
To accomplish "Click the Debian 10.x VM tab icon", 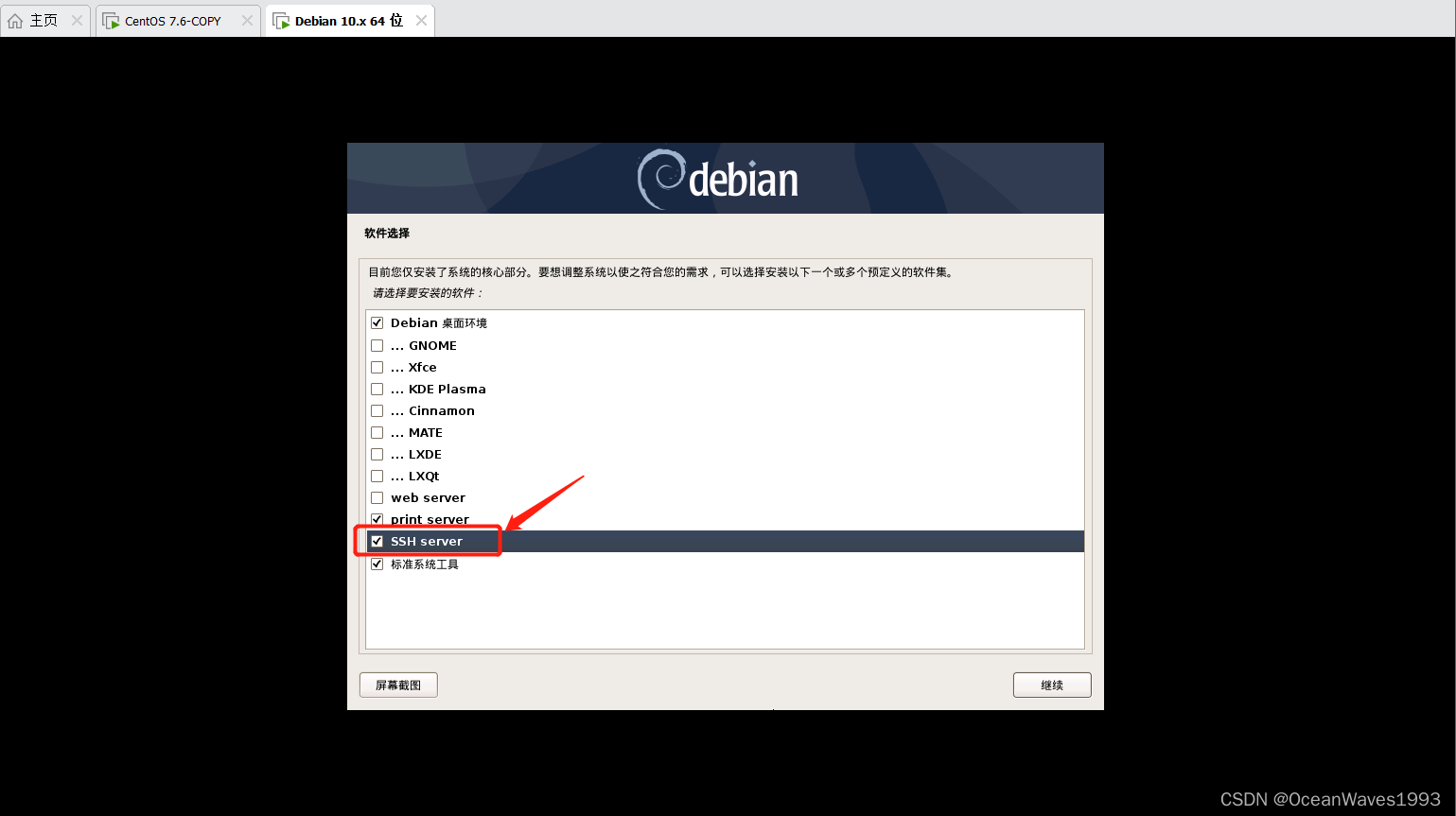I will [x=281, y=21].
